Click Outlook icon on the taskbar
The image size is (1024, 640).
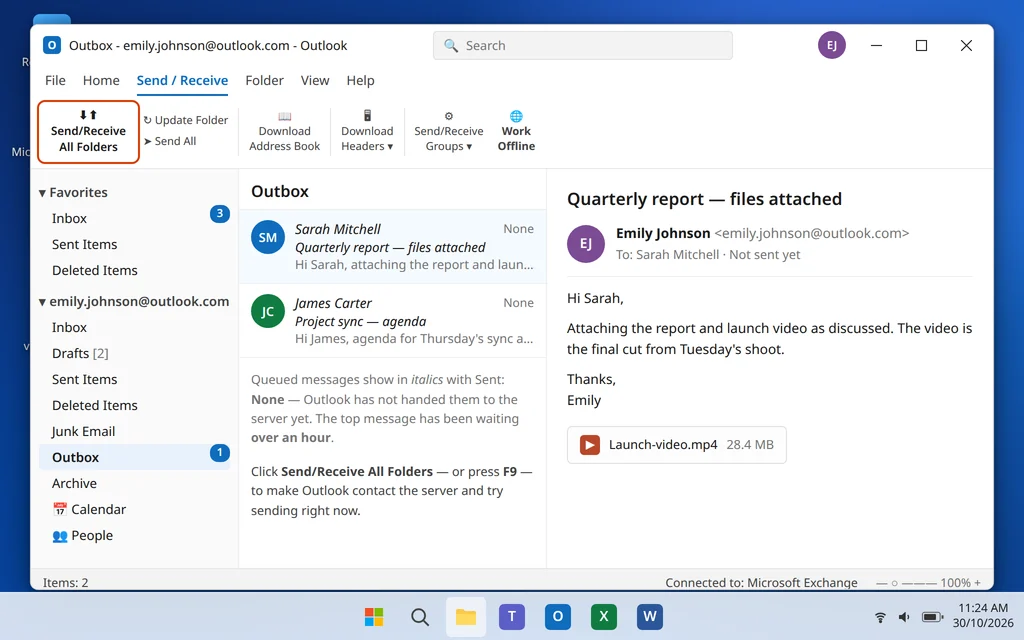558,616
